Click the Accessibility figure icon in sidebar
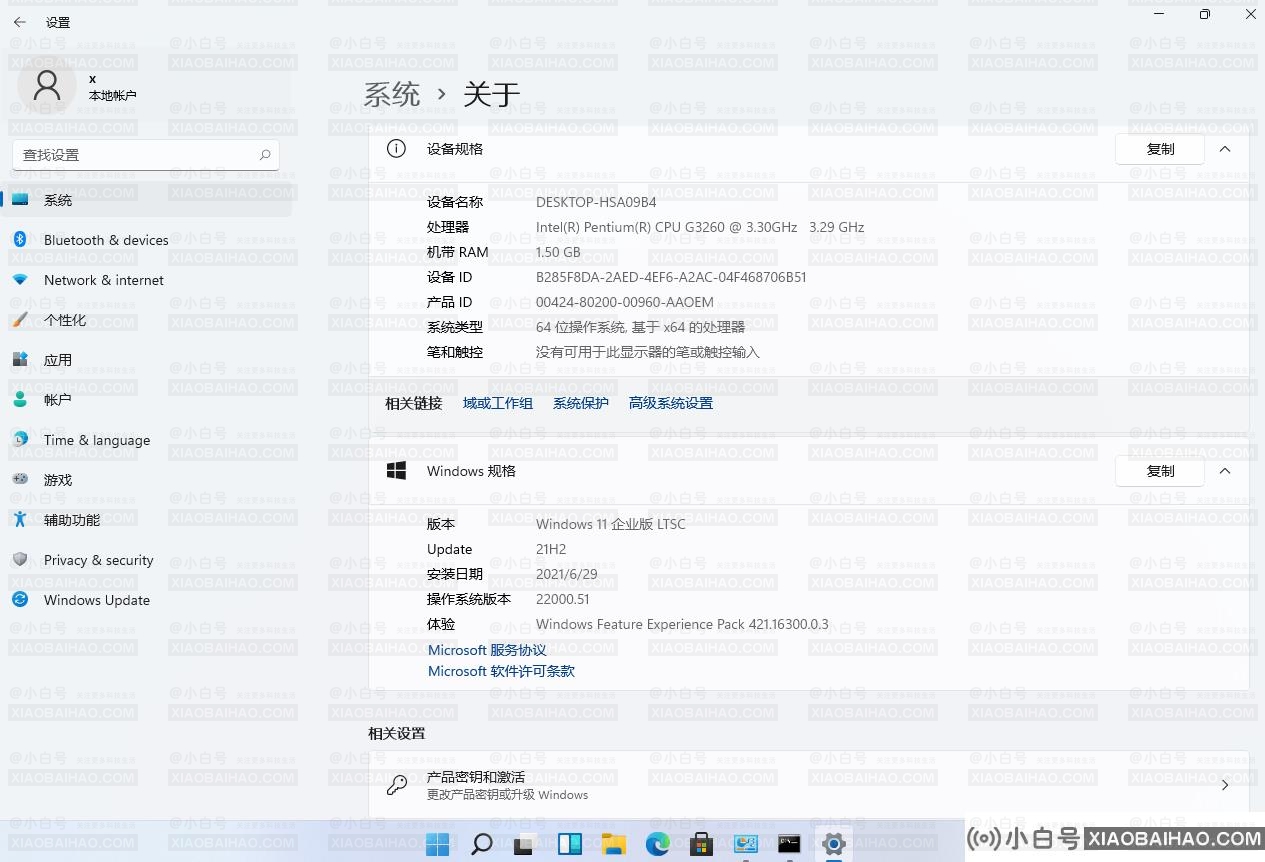Viewport: 1265px width, 862px height. (20, 520)
